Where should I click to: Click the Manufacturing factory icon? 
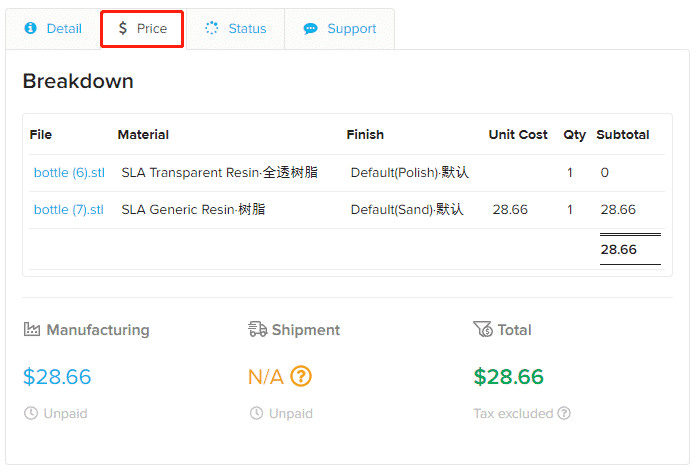click(x=32, y=329)
